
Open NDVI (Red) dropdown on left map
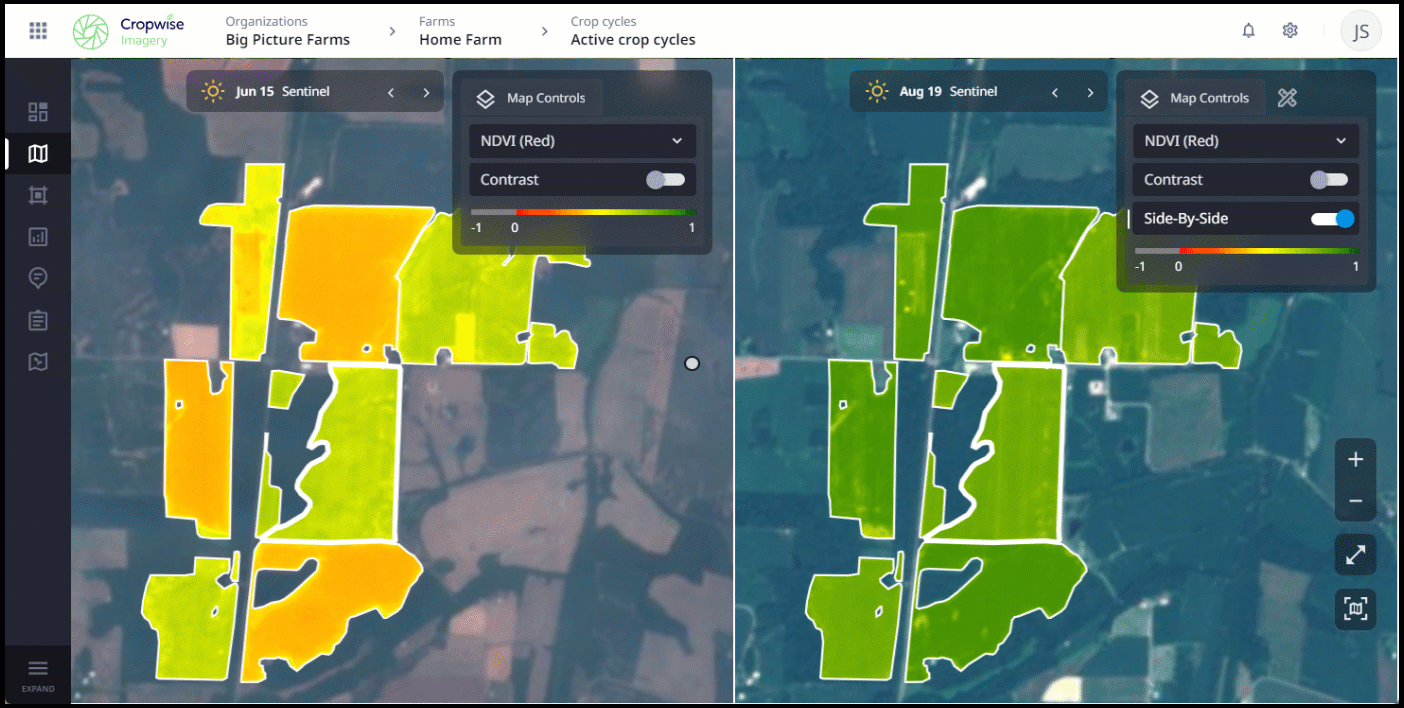(x=582, y=141)
